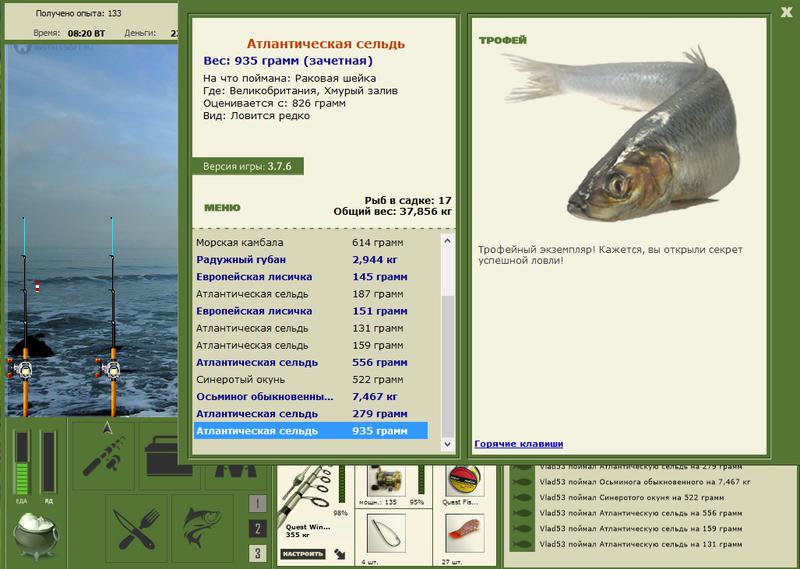Click the red Атлантическая сельдь title
The height and width of the screenshot is (569, 800).
tap(326, 44)
